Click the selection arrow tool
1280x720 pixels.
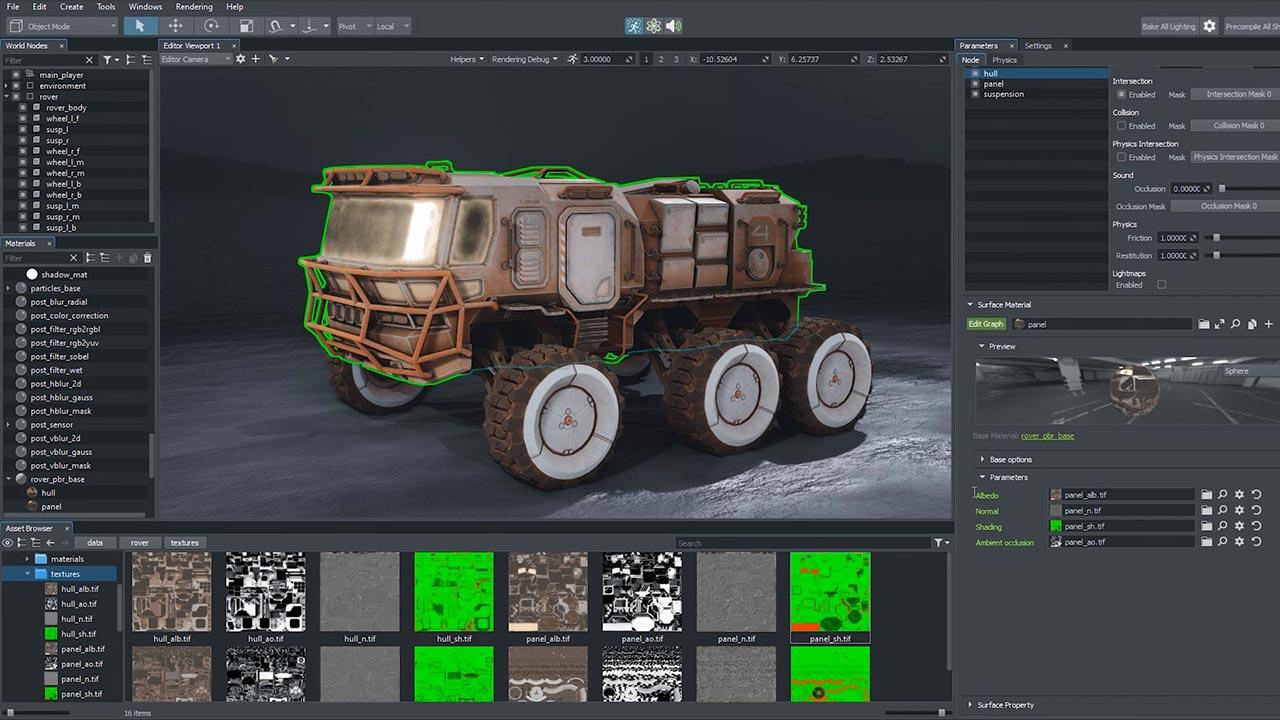140,26
